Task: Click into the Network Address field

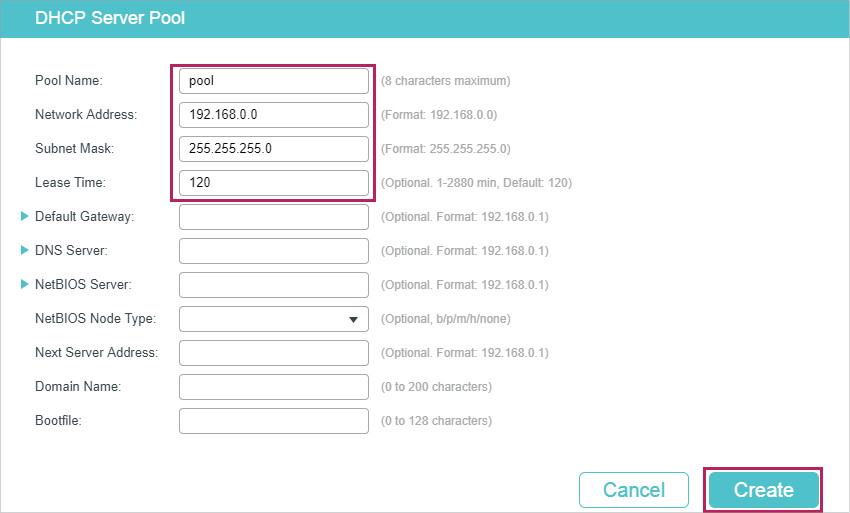Action: [273, 115]
